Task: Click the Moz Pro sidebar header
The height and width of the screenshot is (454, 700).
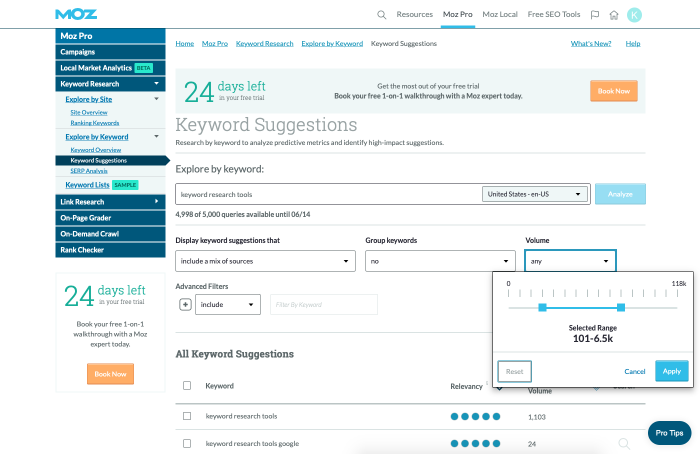Action: (x=110, y=36)
